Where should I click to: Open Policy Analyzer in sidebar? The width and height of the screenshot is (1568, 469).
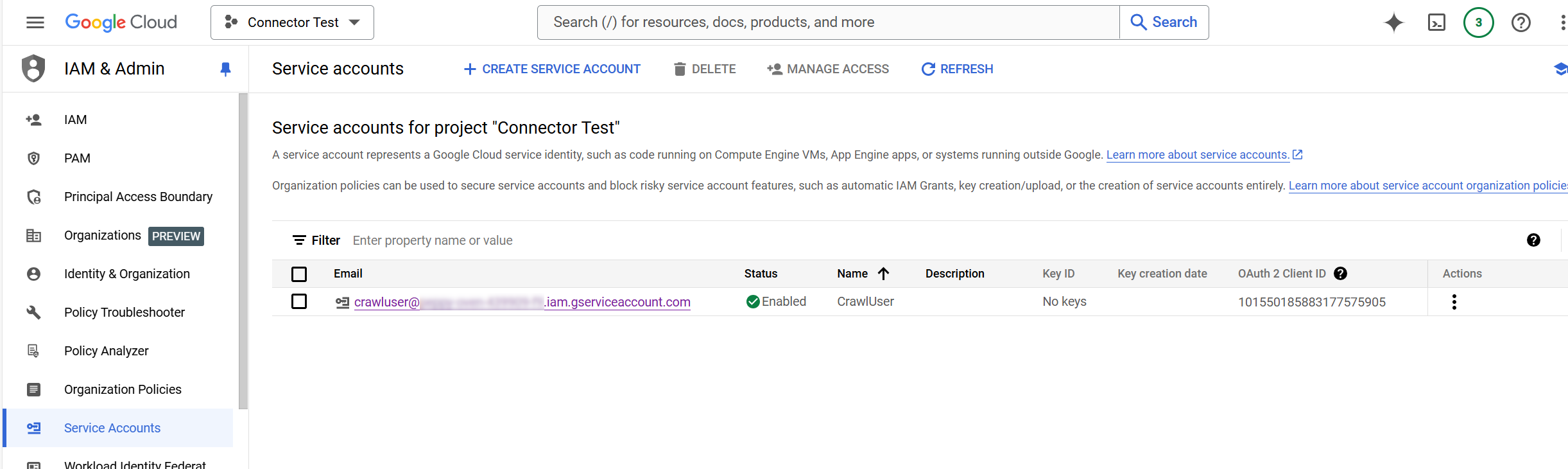(x=118, y=351)
